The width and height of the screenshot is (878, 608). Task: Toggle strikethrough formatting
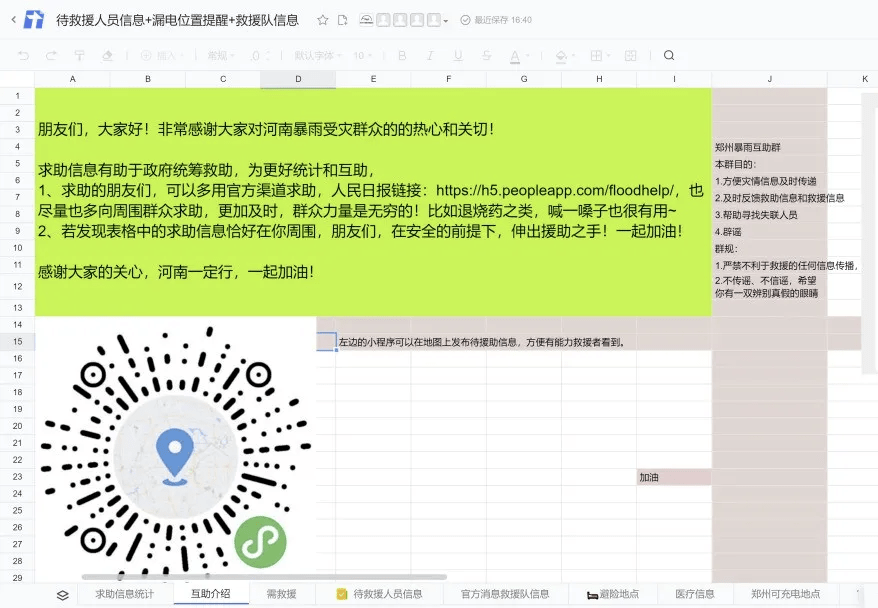[x=486, y=55]
